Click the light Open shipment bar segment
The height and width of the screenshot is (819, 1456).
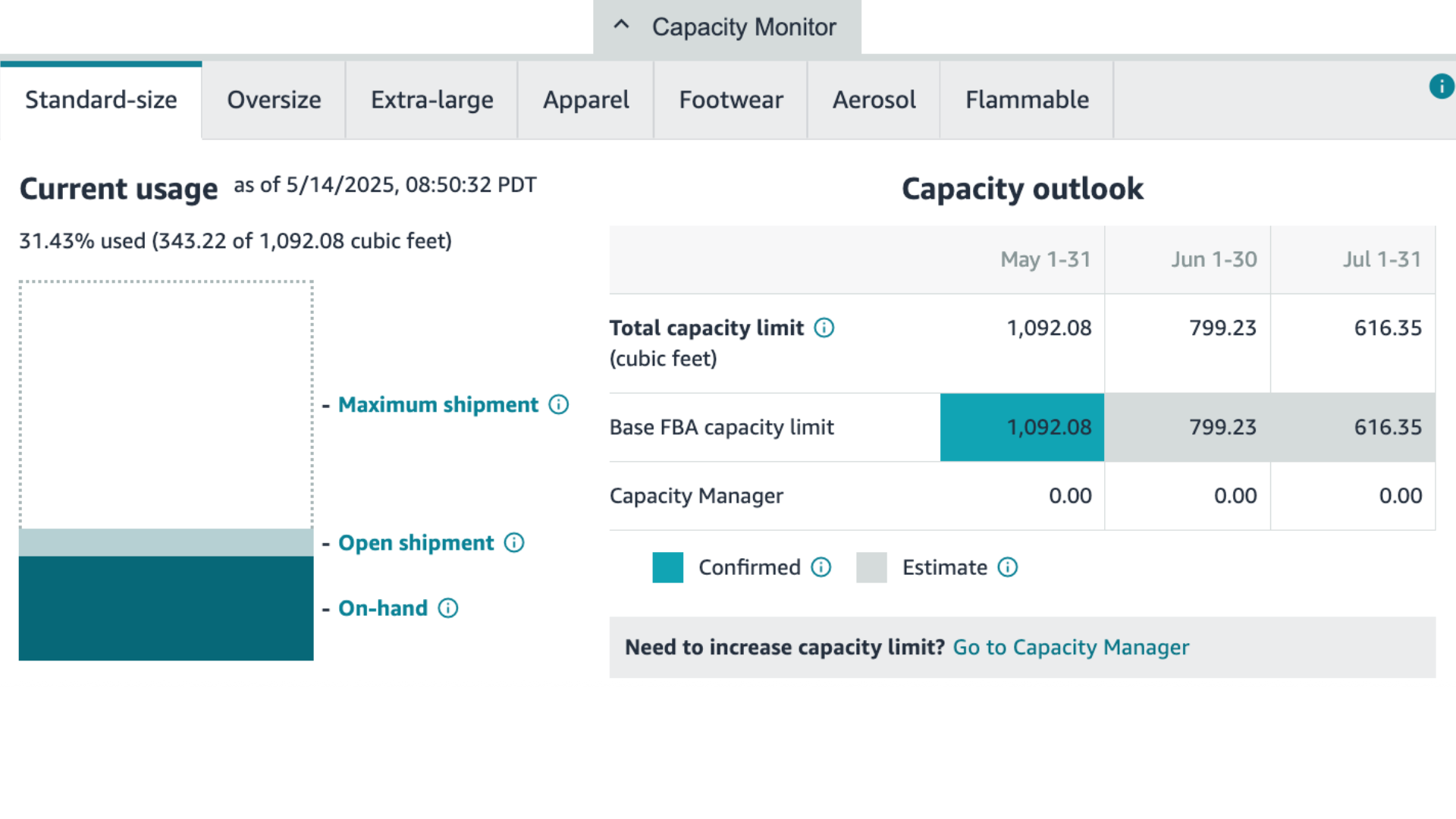(166, 543)
